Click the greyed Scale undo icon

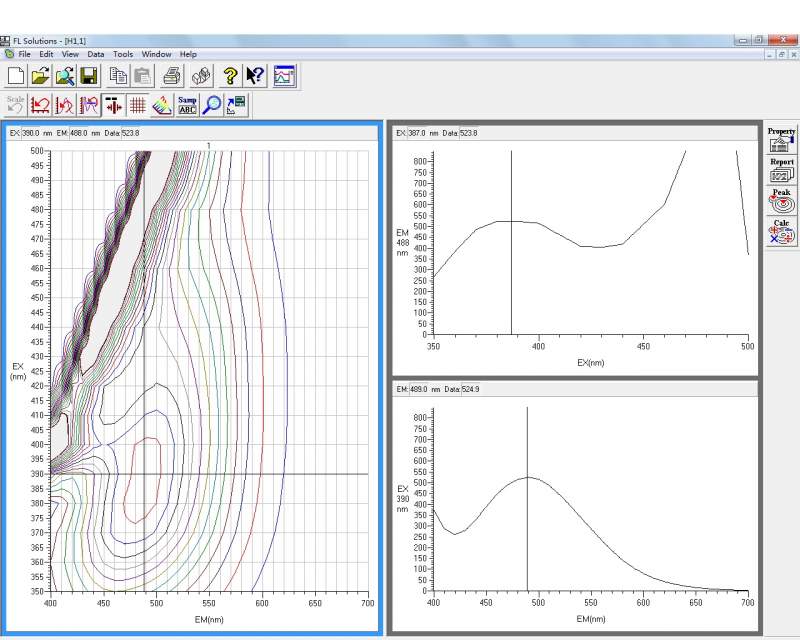[16, 105]
